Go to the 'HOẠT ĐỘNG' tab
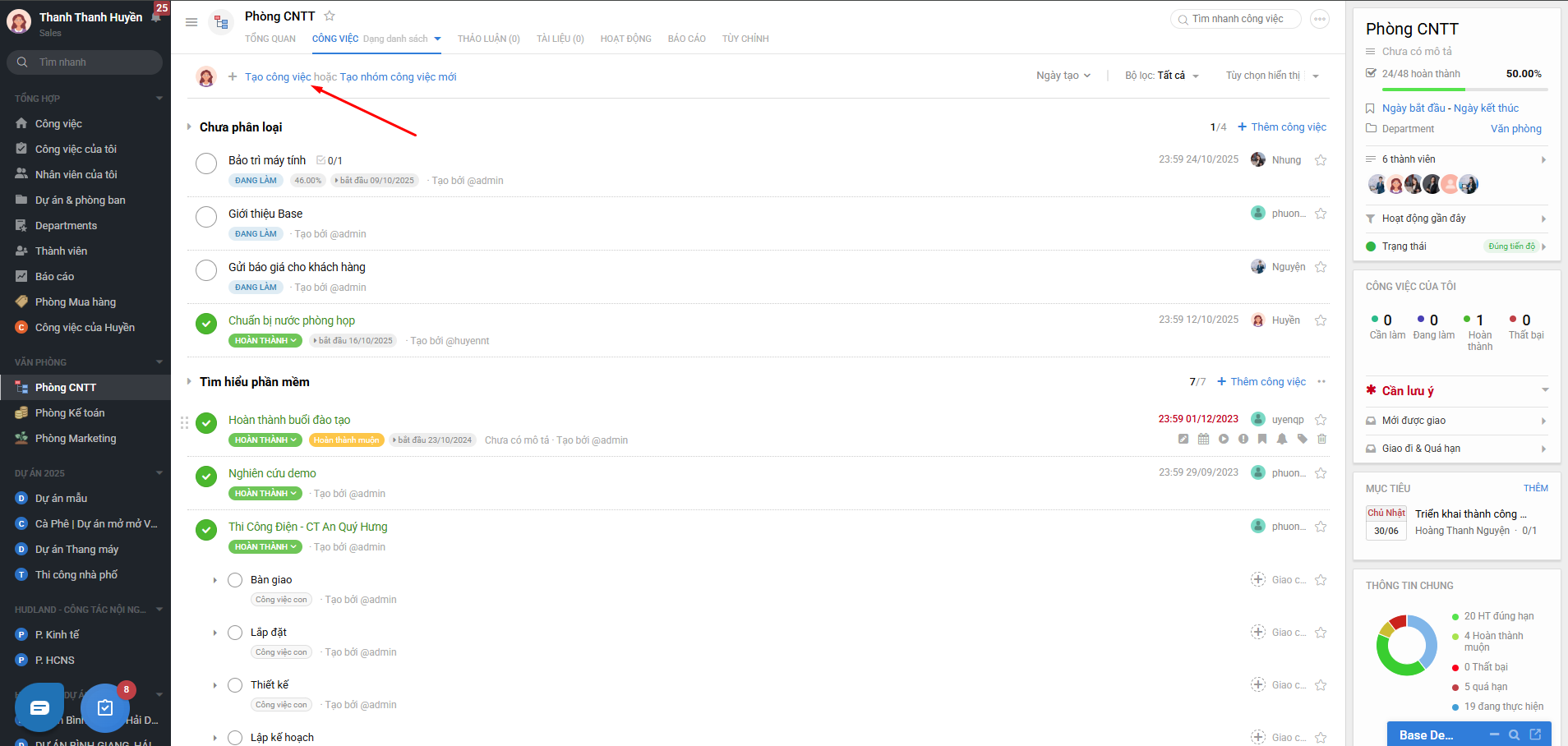Viewport: 1568px width, 746px height. [626, 39]
